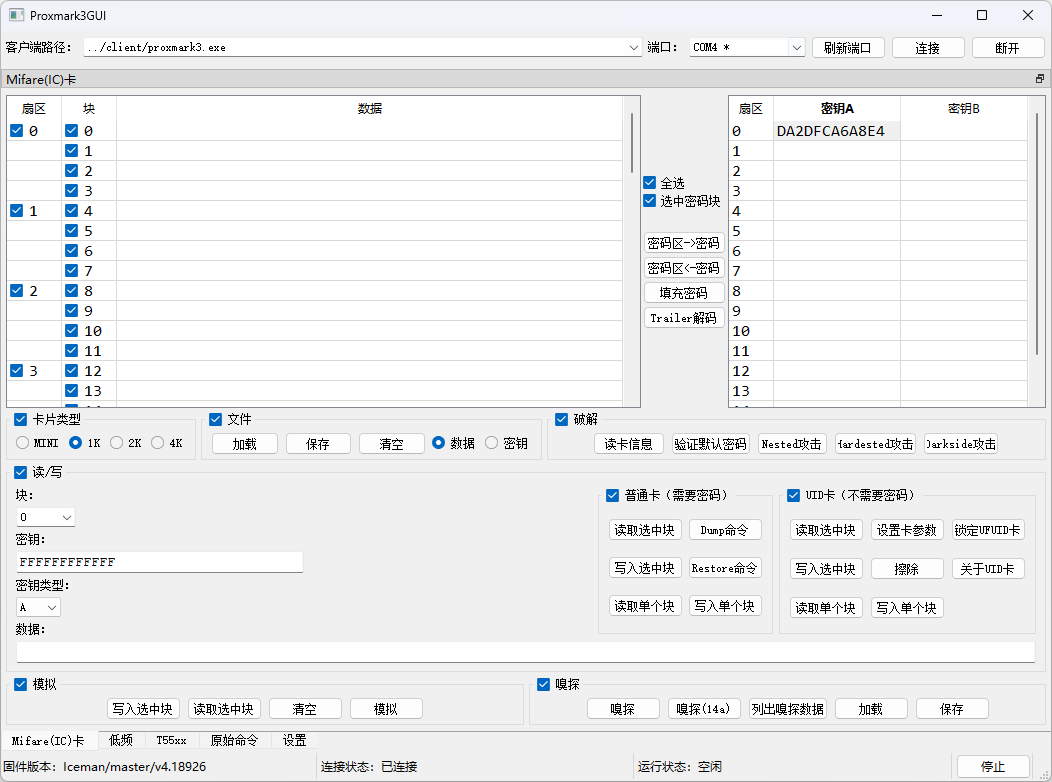
Task: Click the Restore命令 button
Action: 725,568
